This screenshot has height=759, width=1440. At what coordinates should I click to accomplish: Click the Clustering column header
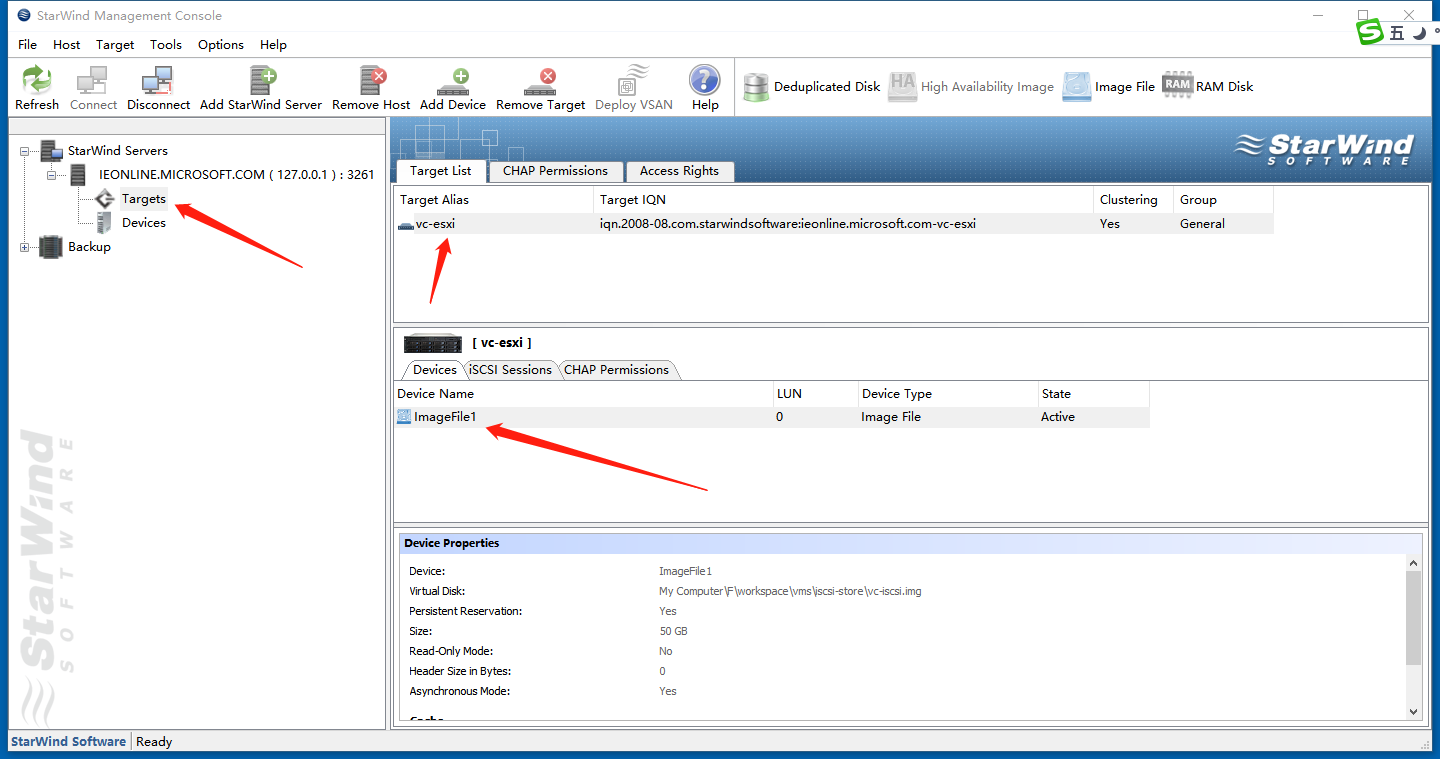1134,199
